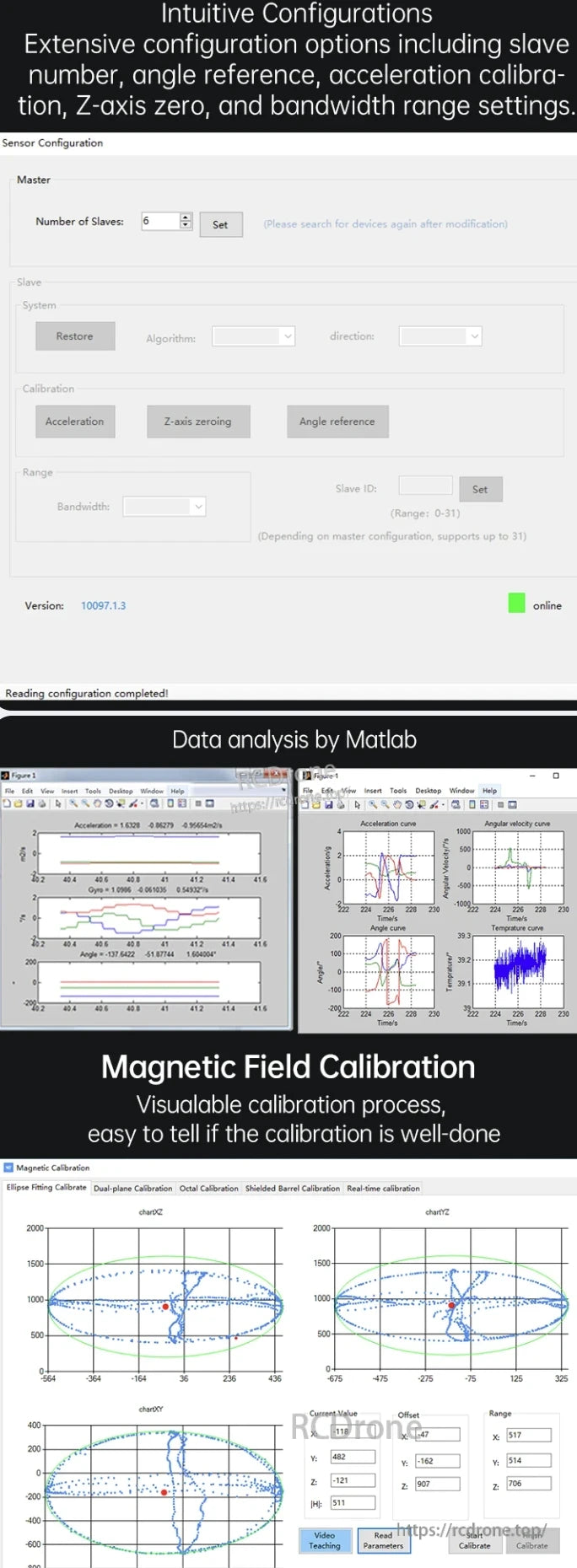Click Open File icon in left Figure 1 toolbar
Viewport: 577px width, 1568px height.
(18, 803)
